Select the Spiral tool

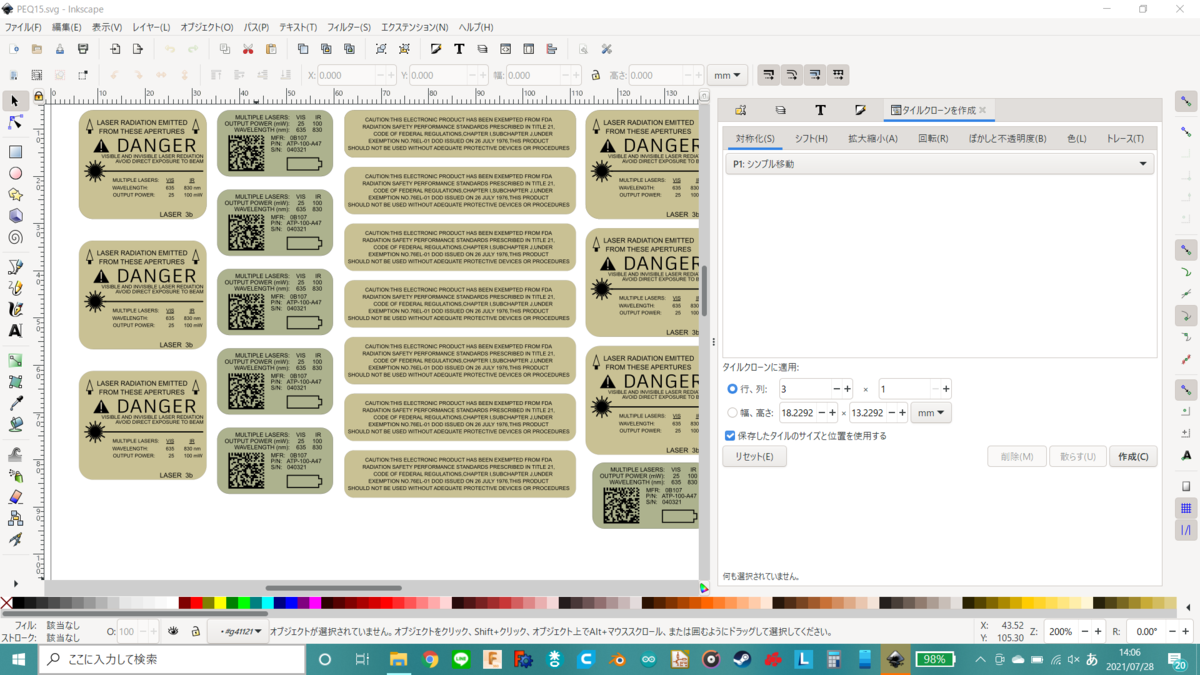point(15,238)
